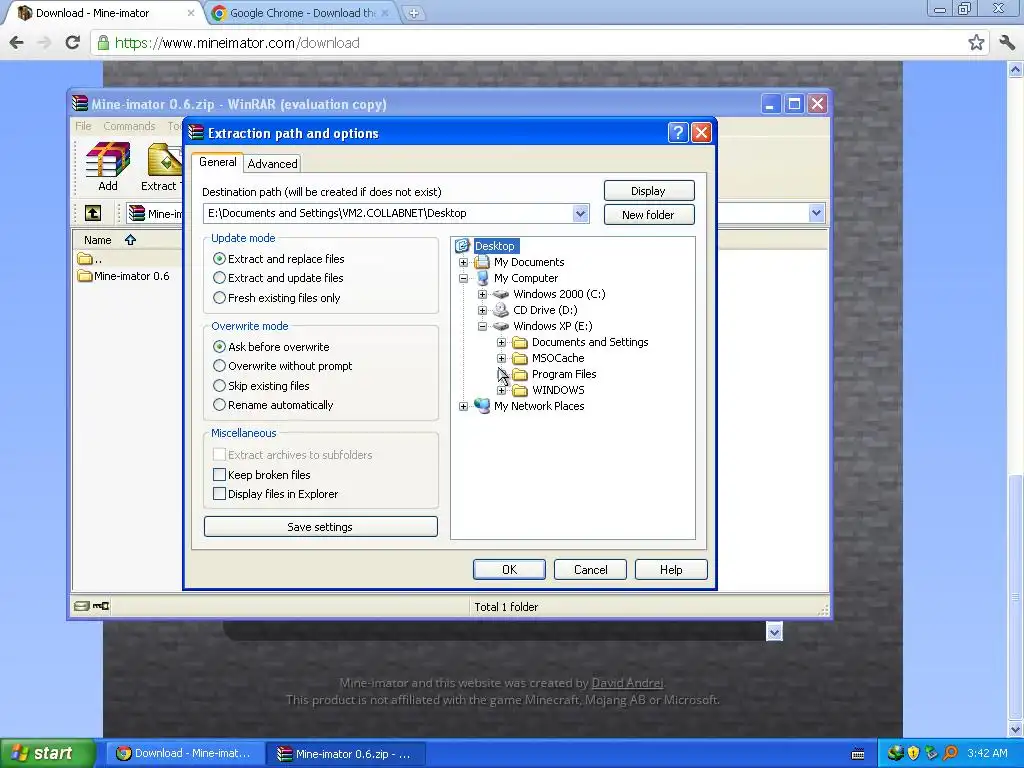Click the dialog's question mark help icon
The width and height of the screenshot is (1024, 768).
point(678,133)
